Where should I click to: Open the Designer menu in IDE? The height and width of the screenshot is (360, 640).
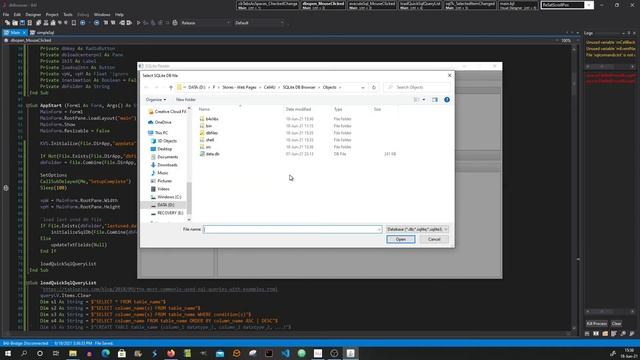click(x=33, y=15)
